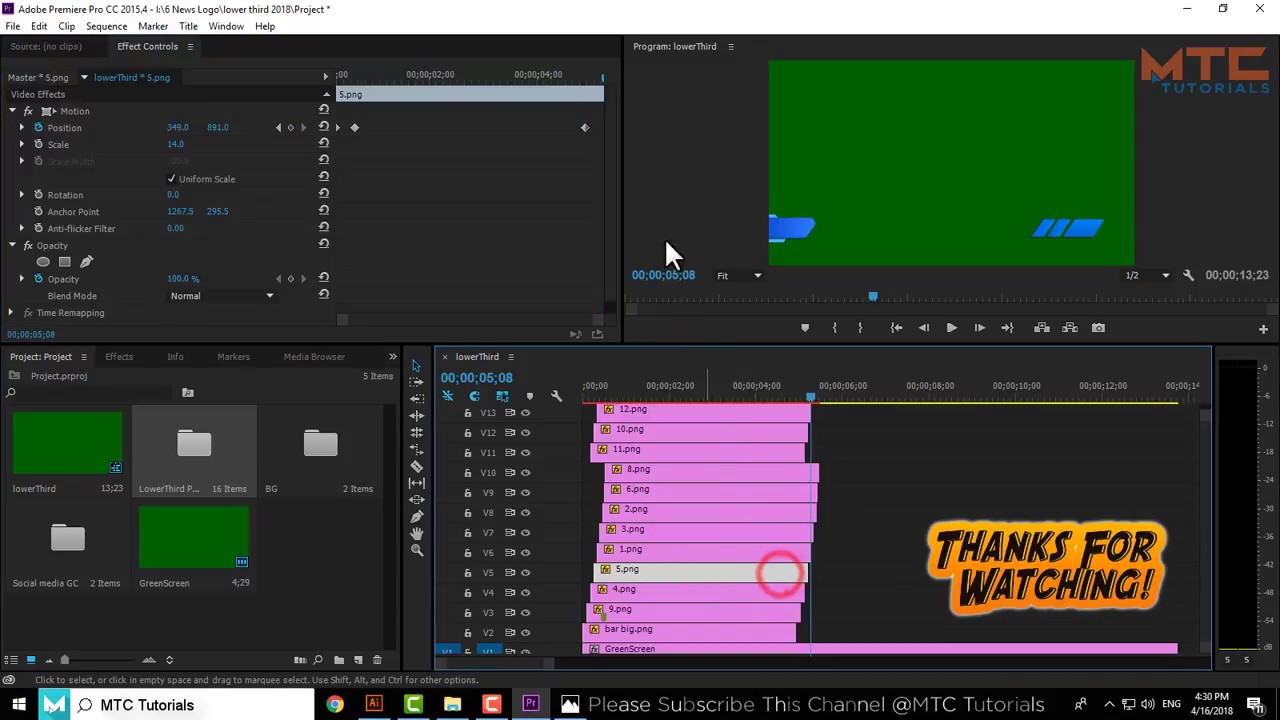Select the 5.png clip on V5
The height and width of the screenshot is (720, 1280).
700,572
